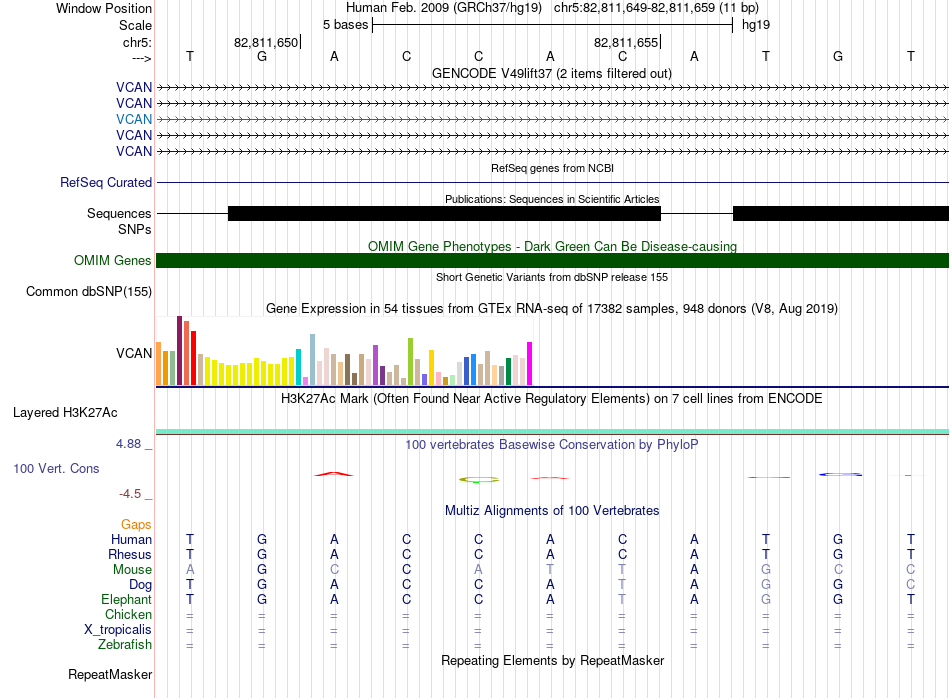Viewport: 950px width, 698px height.
Task: Open the H3K27Ac Mark ENCODE track title
Action: tap(552, 399)
